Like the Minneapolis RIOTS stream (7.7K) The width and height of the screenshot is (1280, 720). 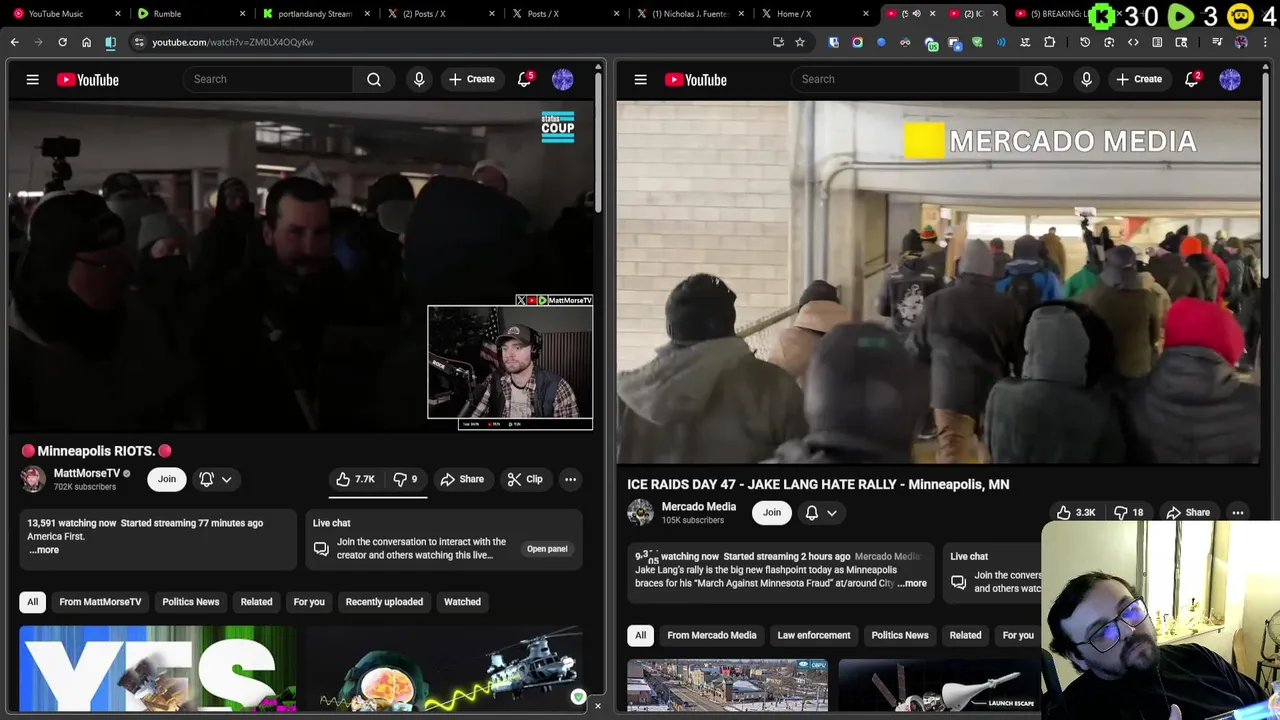356,479
